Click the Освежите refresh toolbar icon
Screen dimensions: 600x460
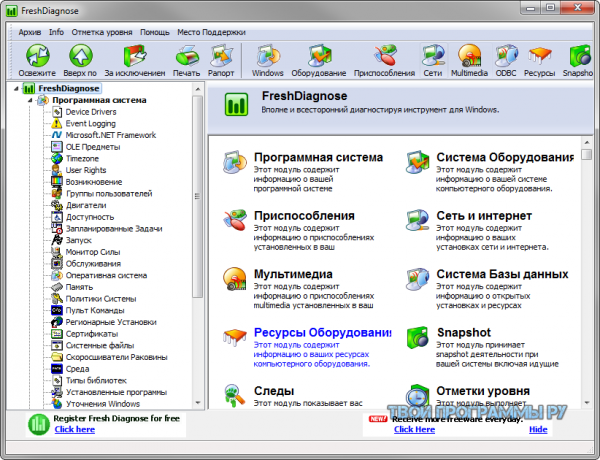click(x=38, y=55)
